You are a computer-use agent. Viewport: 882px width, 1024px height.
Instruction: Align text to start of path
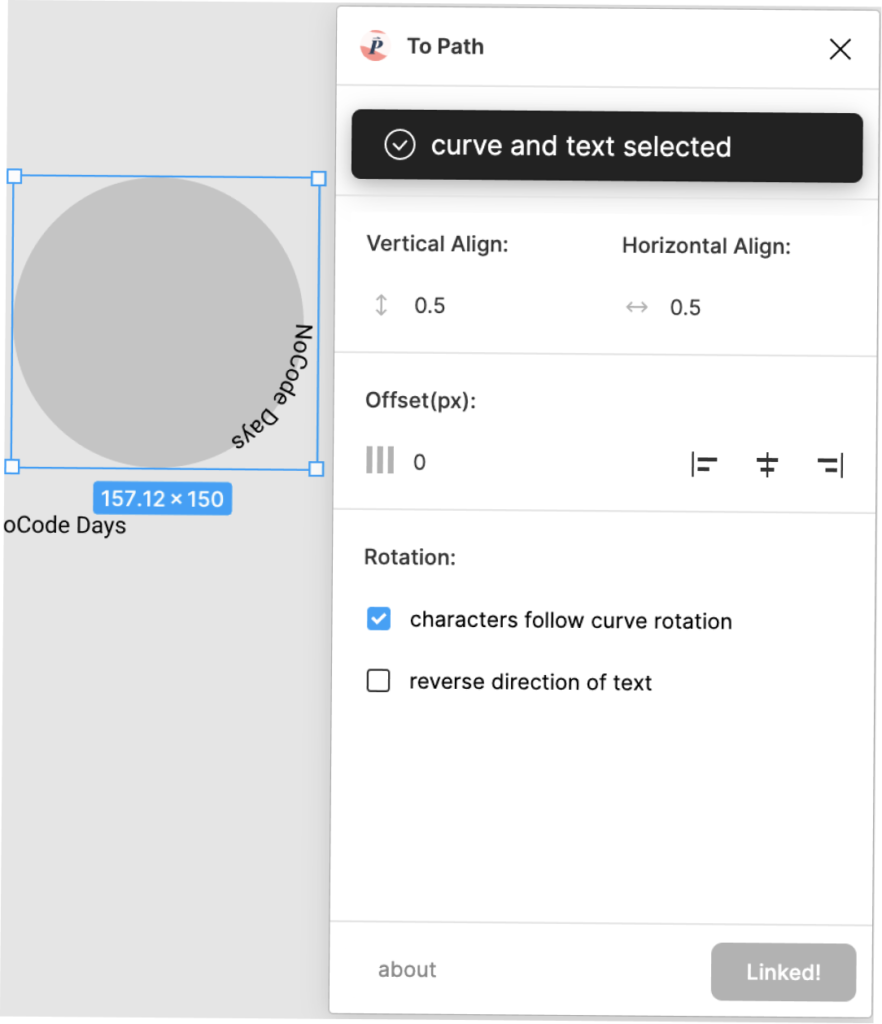(x=704, y=465)
